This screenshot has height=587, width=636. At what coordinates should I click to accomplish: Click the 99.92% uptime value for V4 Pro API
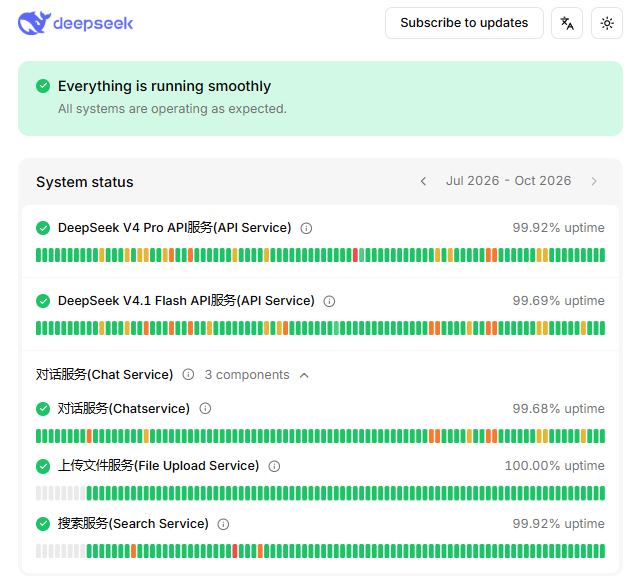558,228
